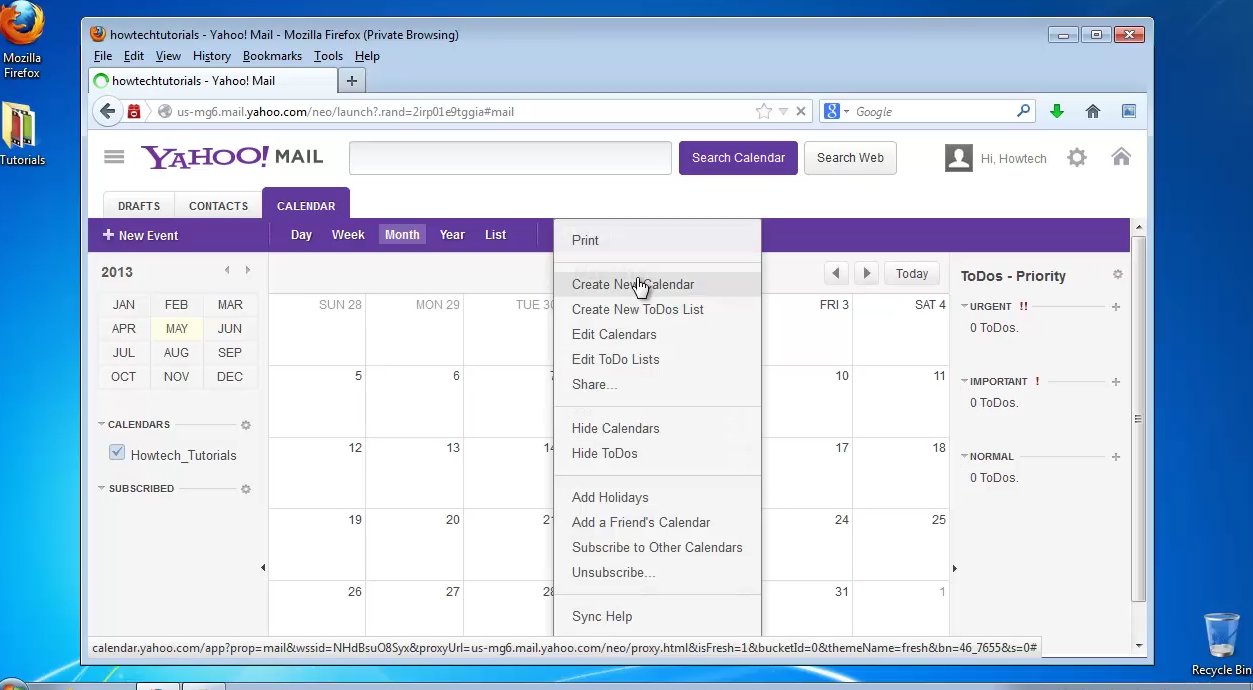Collapse the Normal ToDos group
1253x690 pixels.
[965, 456]
